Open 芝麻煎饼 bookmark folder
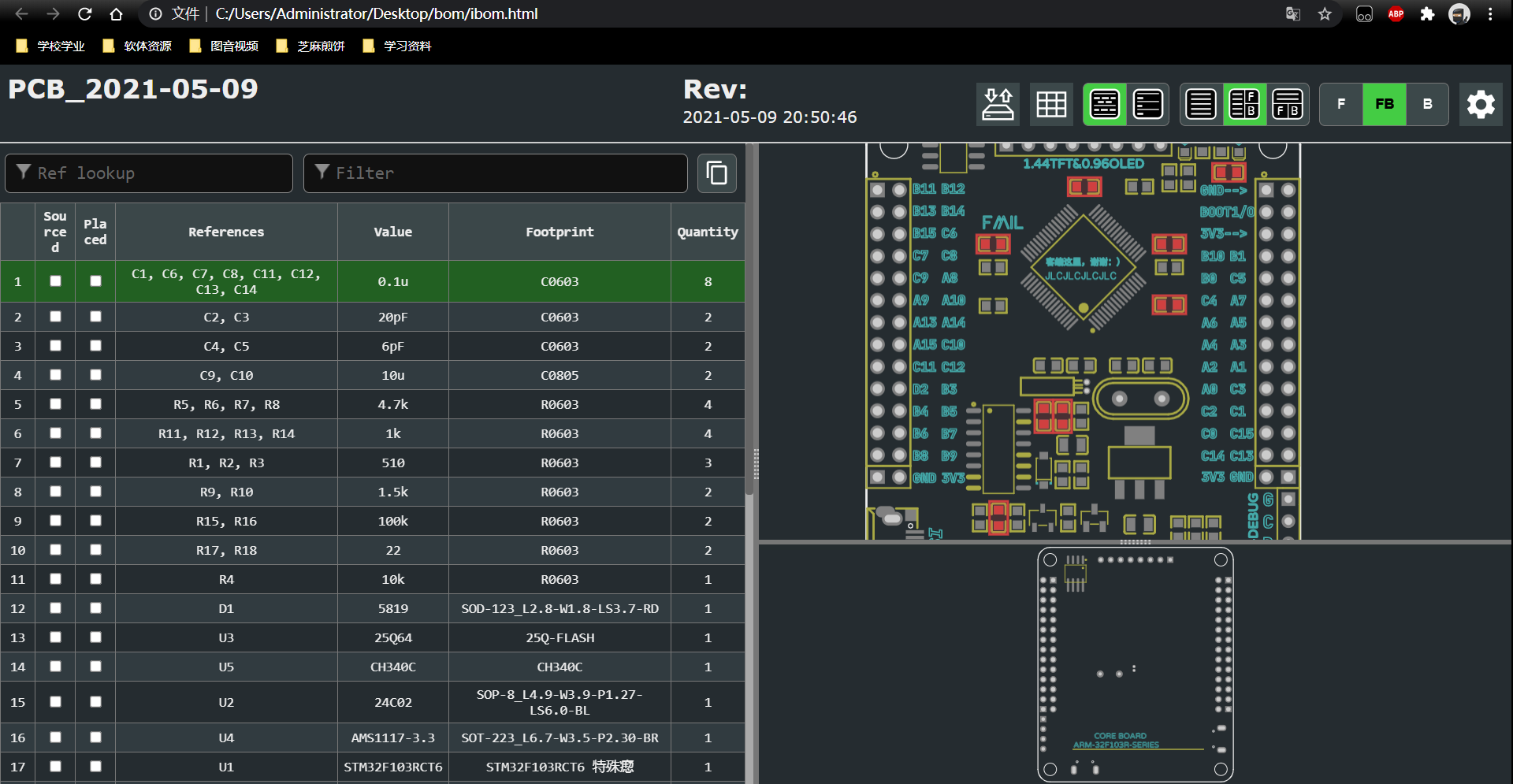This screenshot has width=1513, height=784. 310,46
